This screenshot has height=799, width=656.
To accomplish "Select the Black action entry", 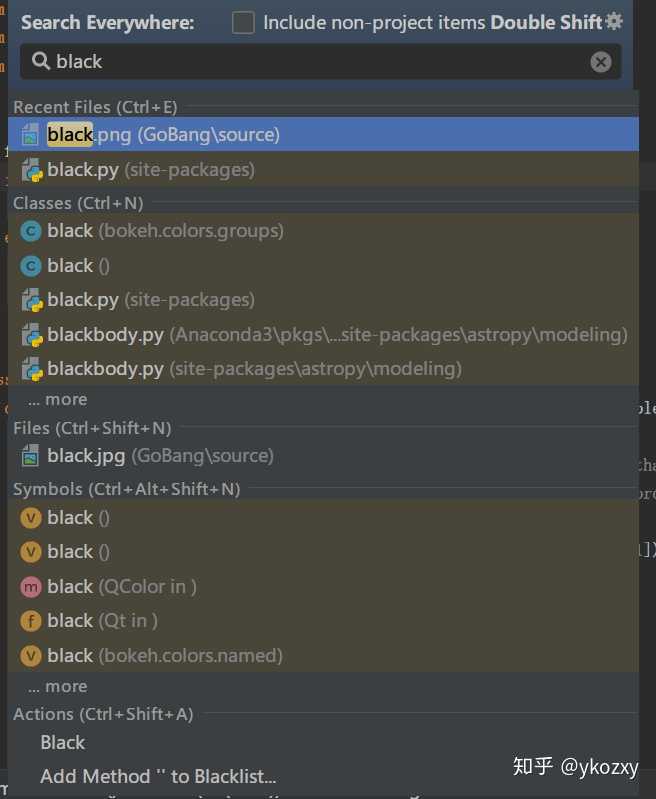I will tap(63, 743).
